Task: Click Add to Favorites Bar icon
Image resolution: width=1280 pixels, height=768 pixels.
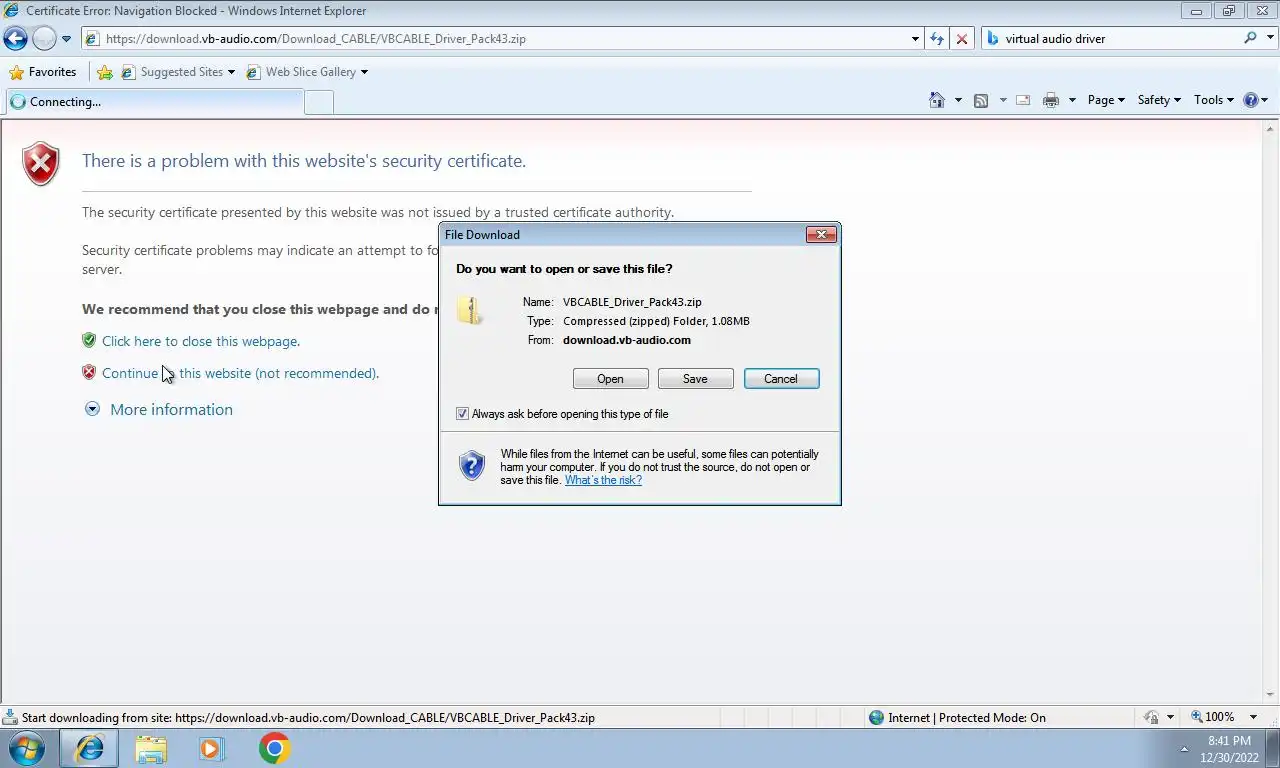Action: coord(105,72)
